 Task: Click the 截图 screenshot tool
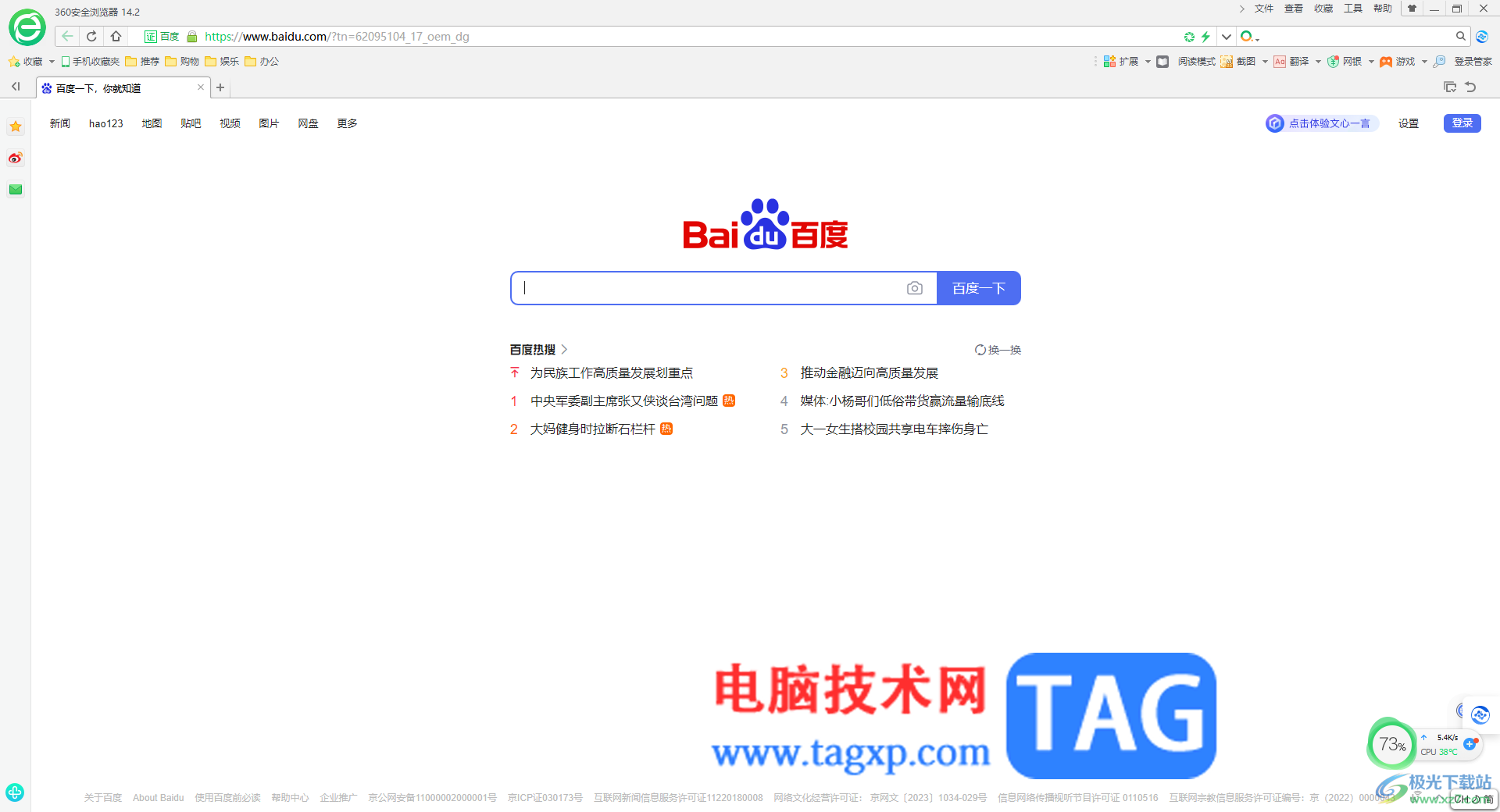pos(1238,62)
